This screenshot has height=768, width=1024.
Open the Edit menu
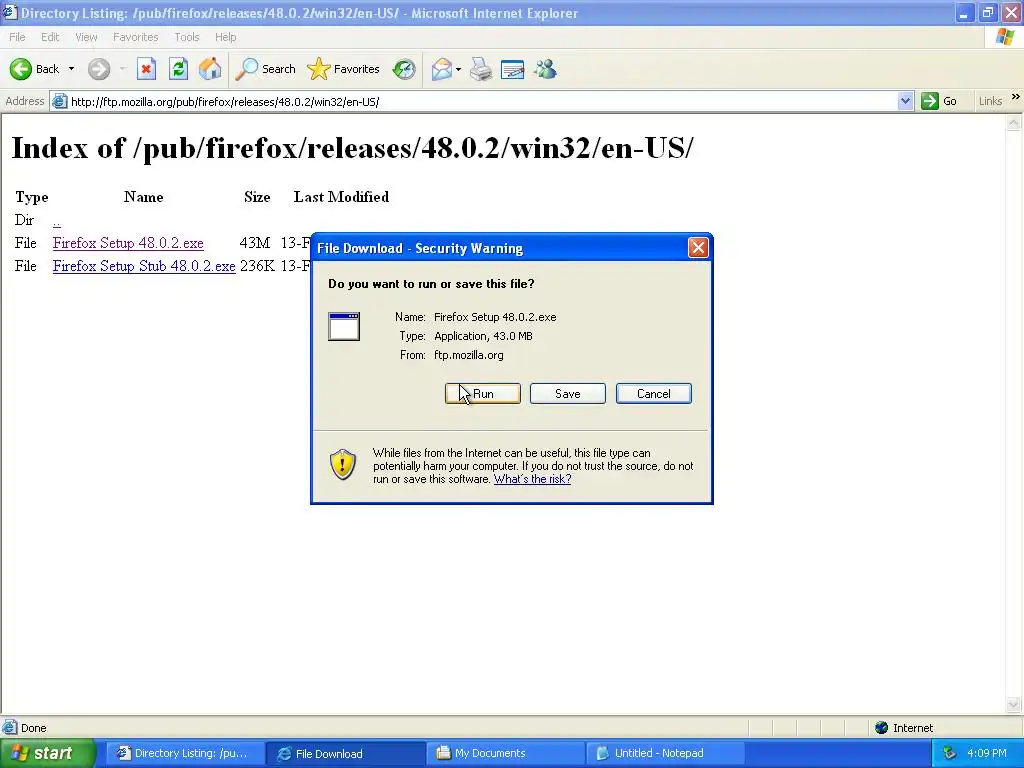[x=50, y=37]
